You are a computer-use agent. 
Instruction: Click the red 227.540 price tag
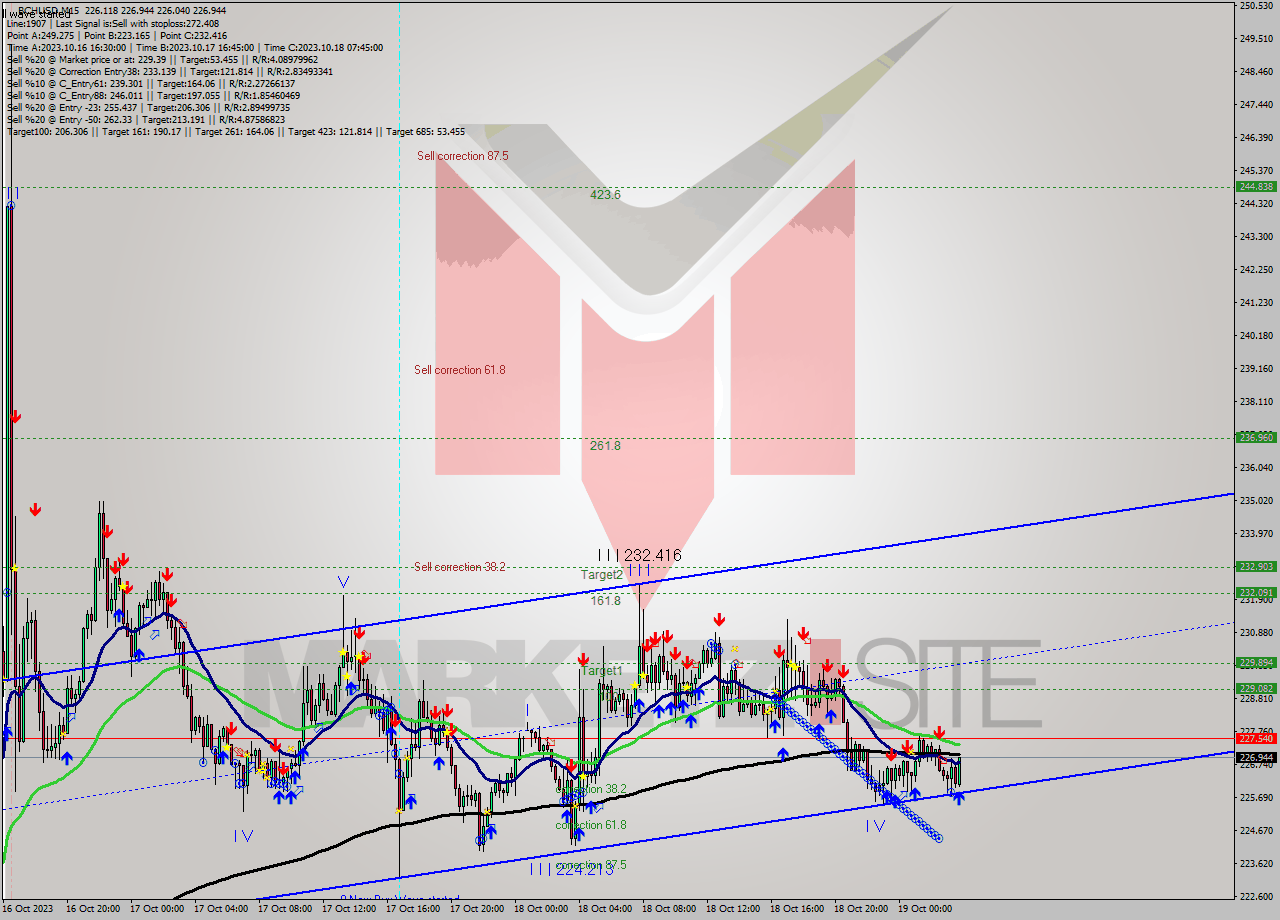point(1255,739)
